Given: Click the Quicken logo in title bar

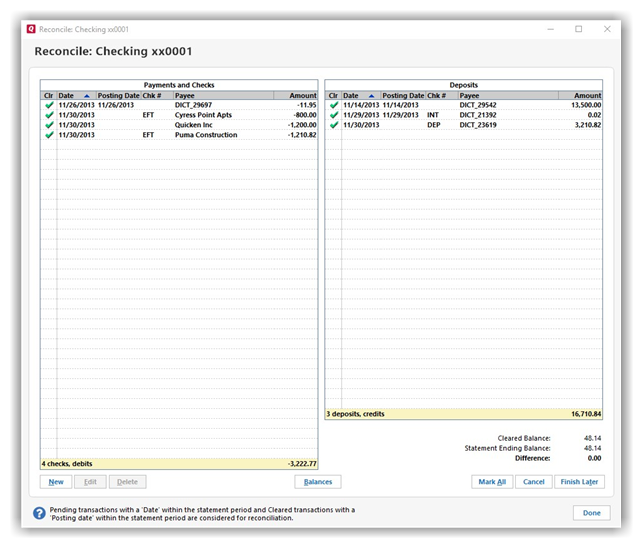Looking at the screenshot, I should coord(31,29).
